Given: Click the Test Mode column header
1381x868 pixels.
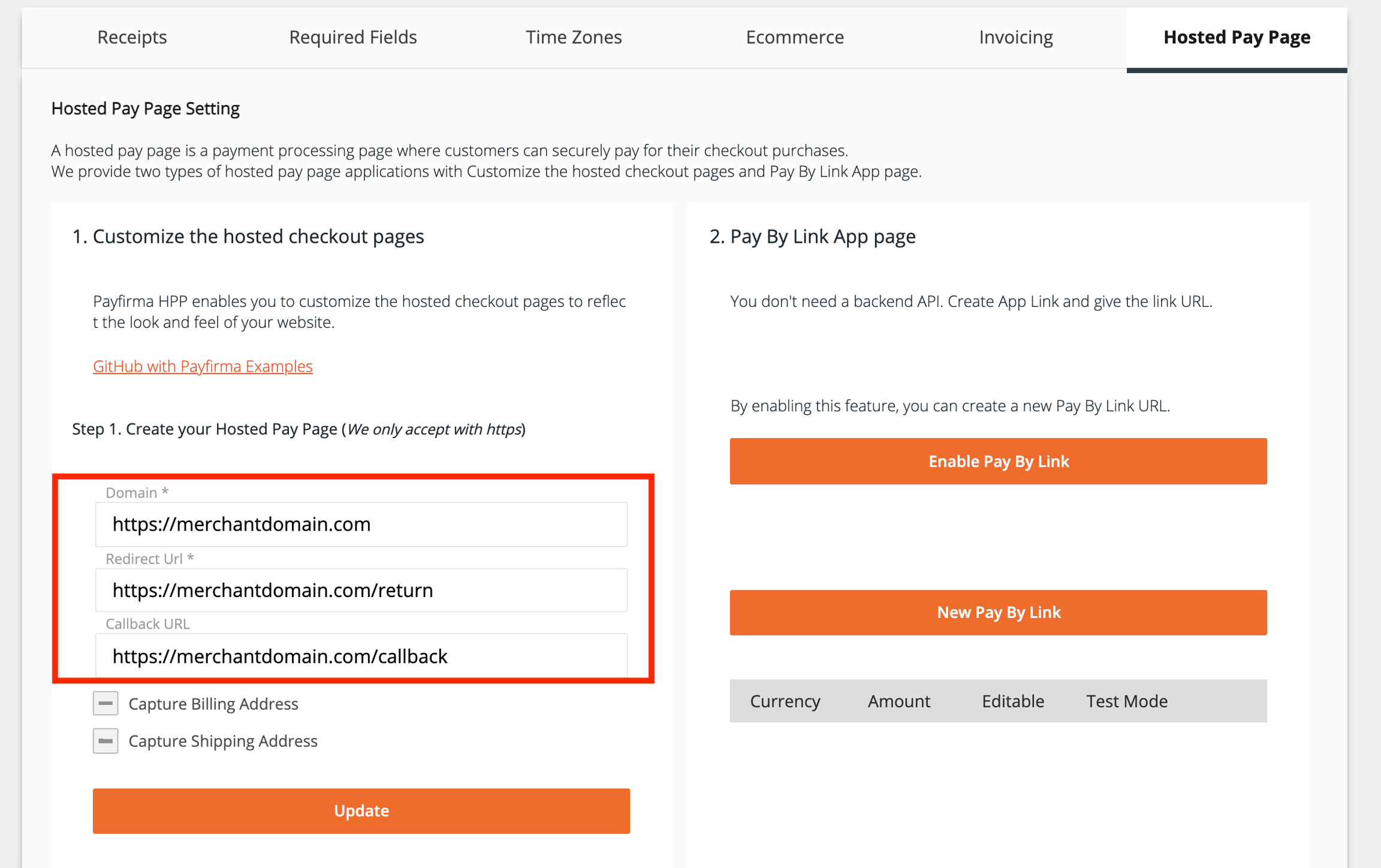Looking at the screenshot, I should tap(1126, 701).
